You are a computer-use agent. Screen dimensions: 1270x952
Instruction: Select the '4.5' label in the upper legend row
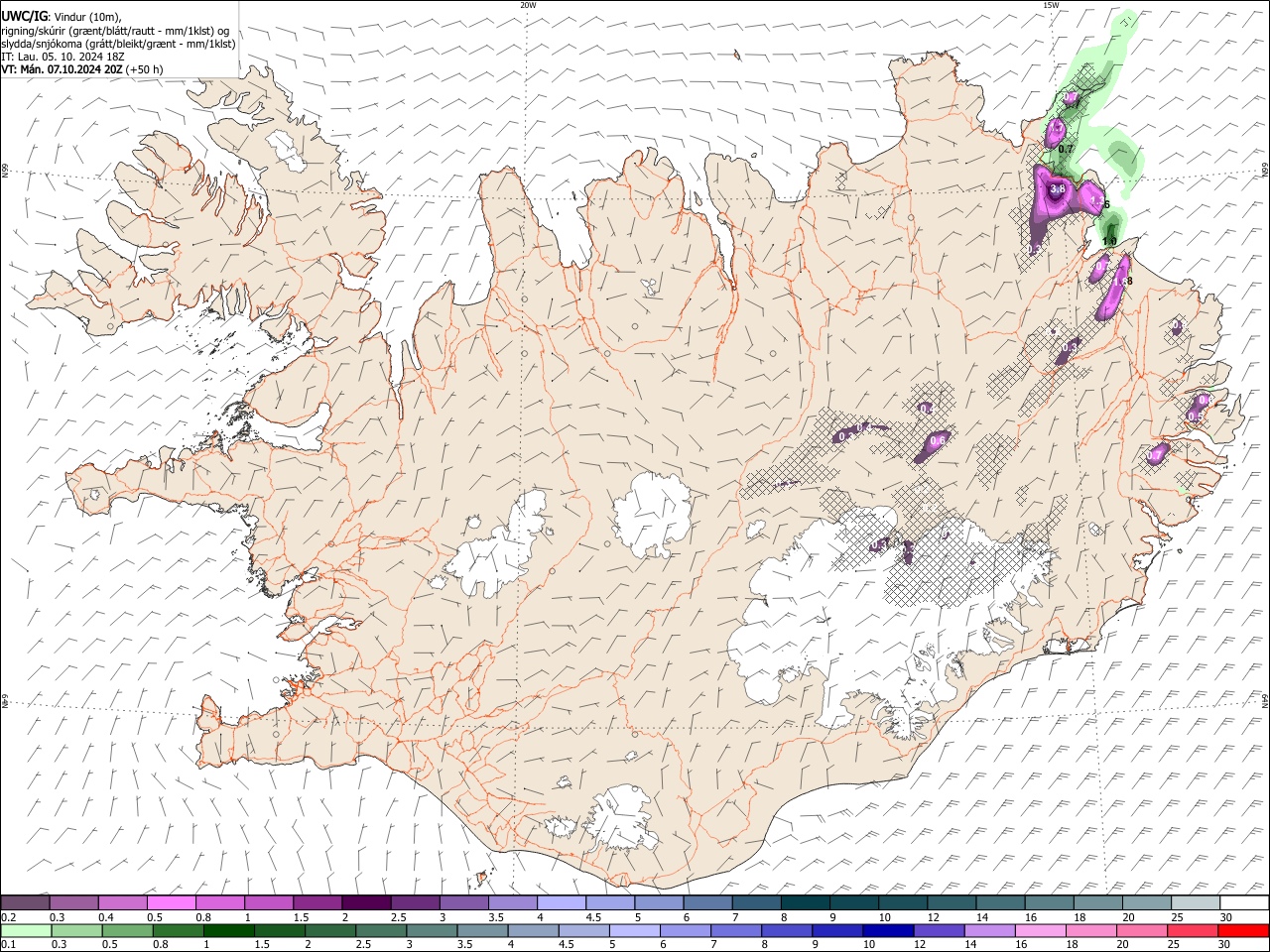click(594, 917)
